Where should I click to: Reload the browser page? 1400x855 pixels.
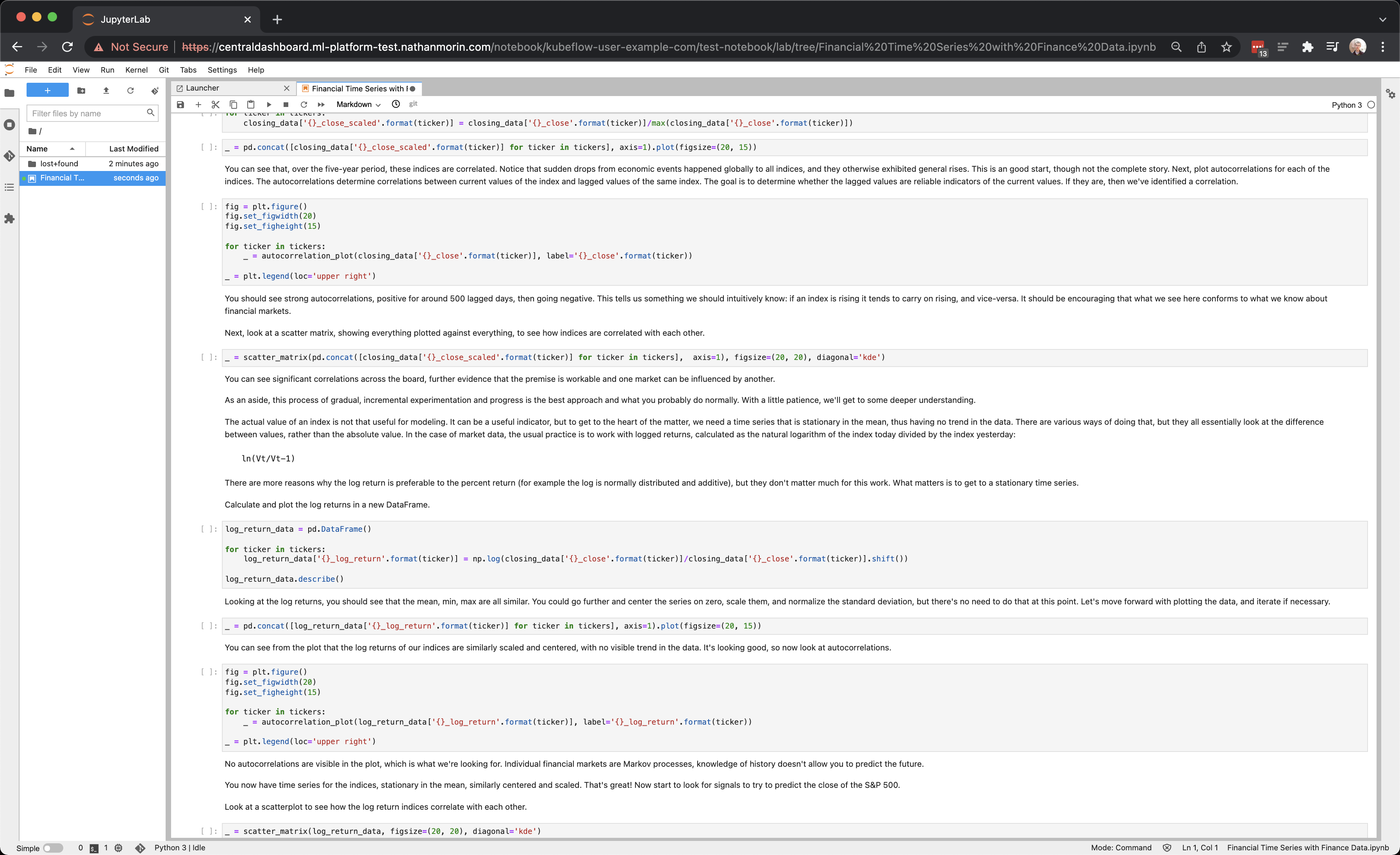67,47
